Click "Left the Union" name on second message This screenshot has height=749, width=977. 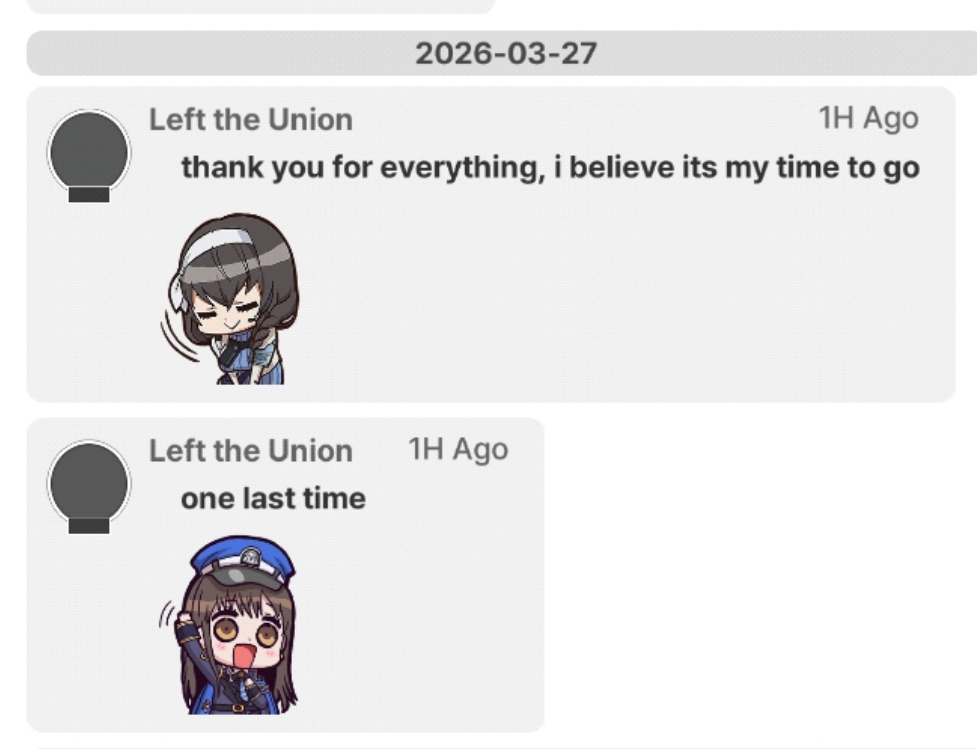point(250,451)
